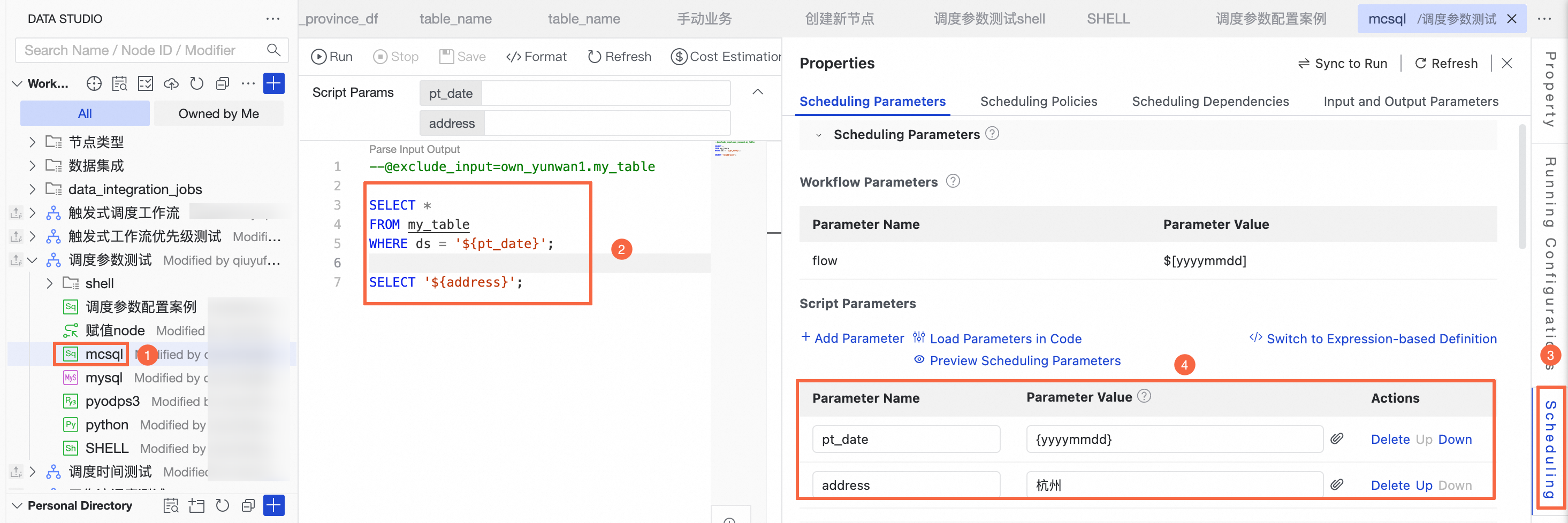Collapse the Personal Directory section
The width and height of the screenshot is (1568, 523).
(17, 505)
